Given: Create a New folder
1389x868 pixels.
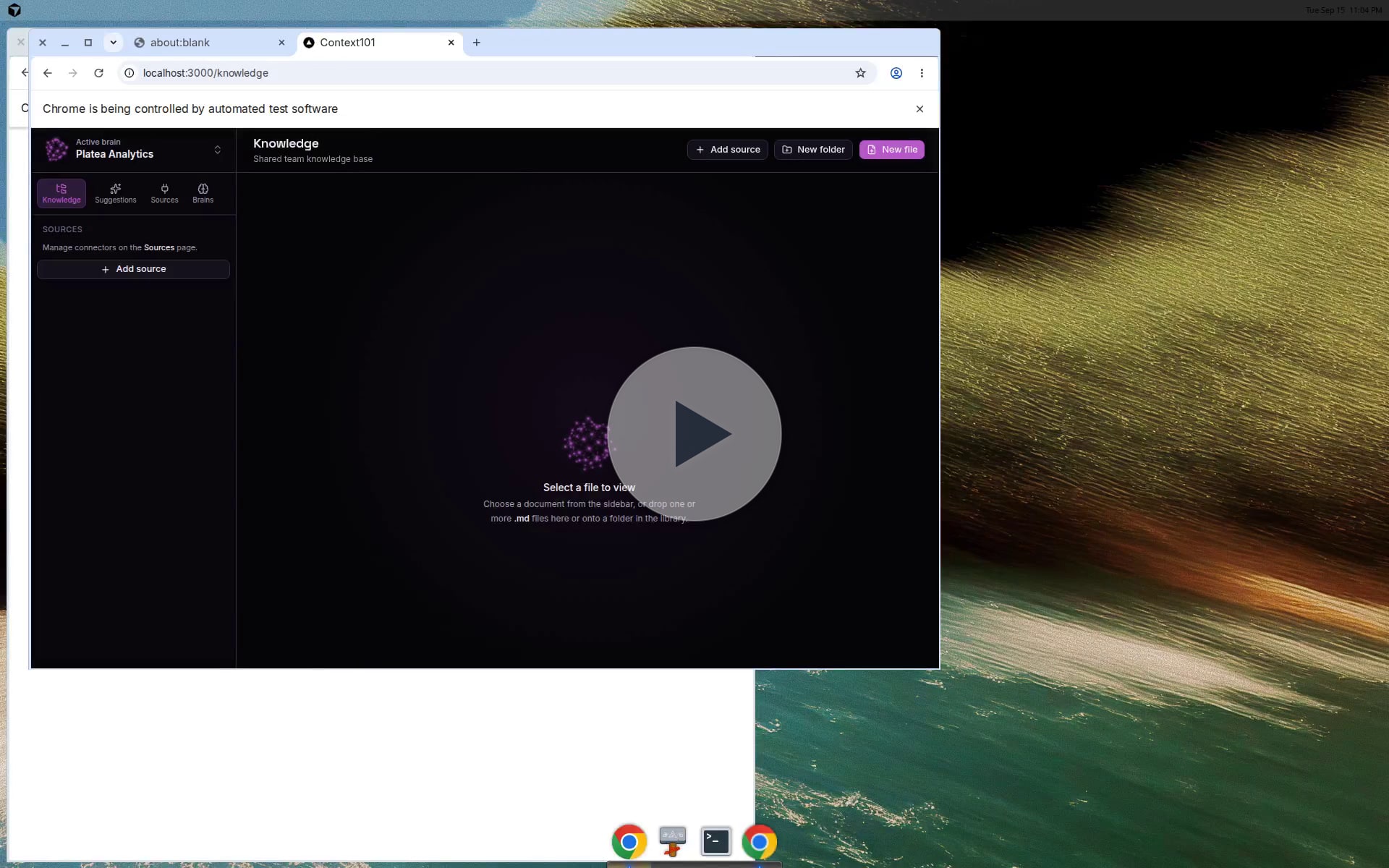Looking at the screenshot, I should tap(813, 150).
